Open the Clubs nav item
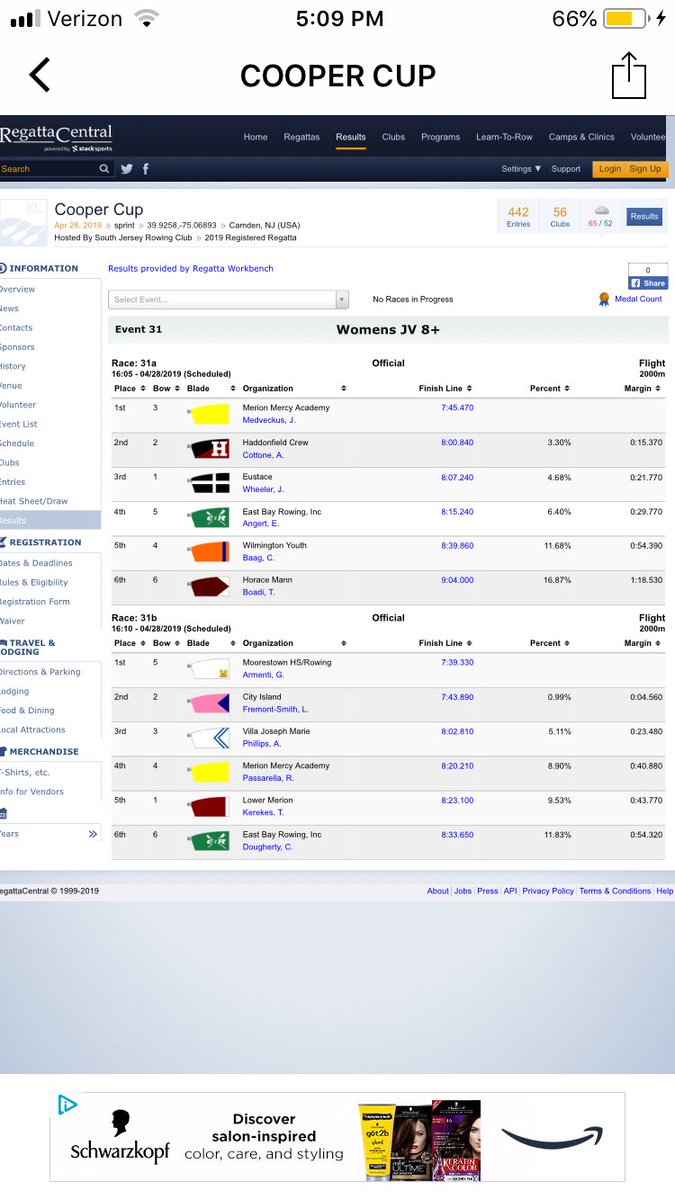 (x=394, y=137)
